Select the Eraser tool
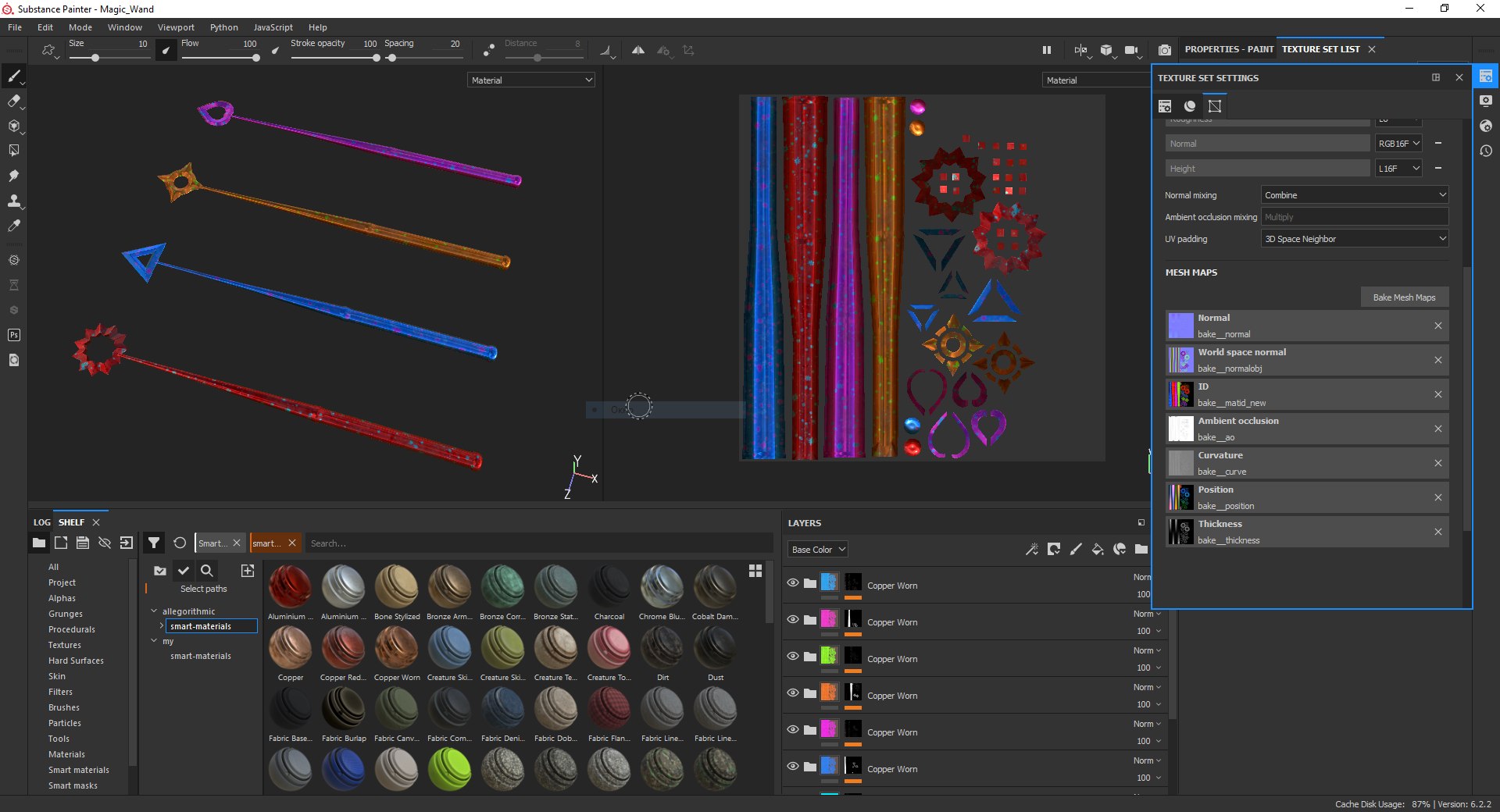The height and width of the screenshot is (812, 1500). point(13,101)
